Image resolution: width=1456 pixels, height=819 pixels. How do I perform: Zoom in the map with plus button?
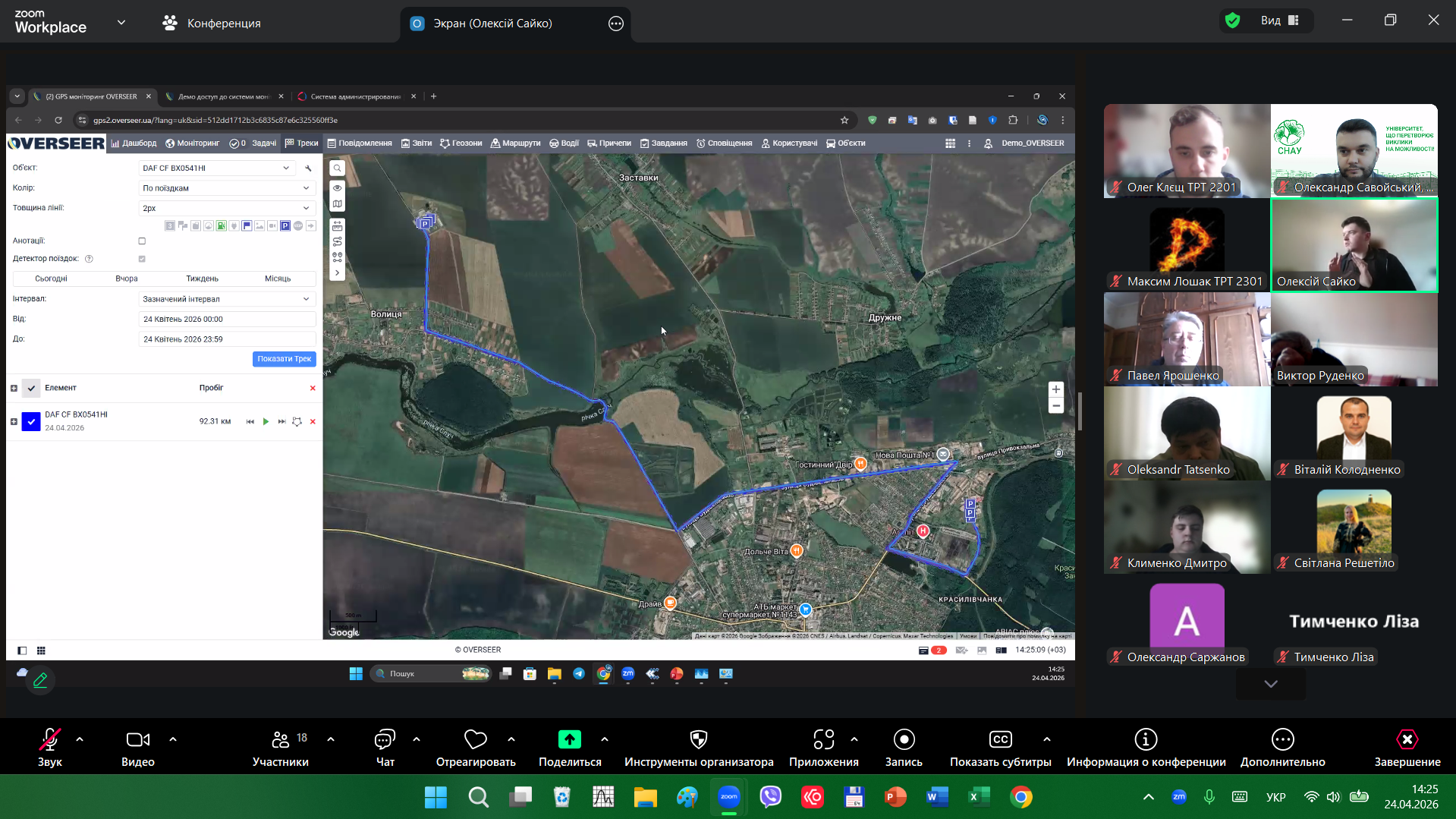pos(1055,389)
